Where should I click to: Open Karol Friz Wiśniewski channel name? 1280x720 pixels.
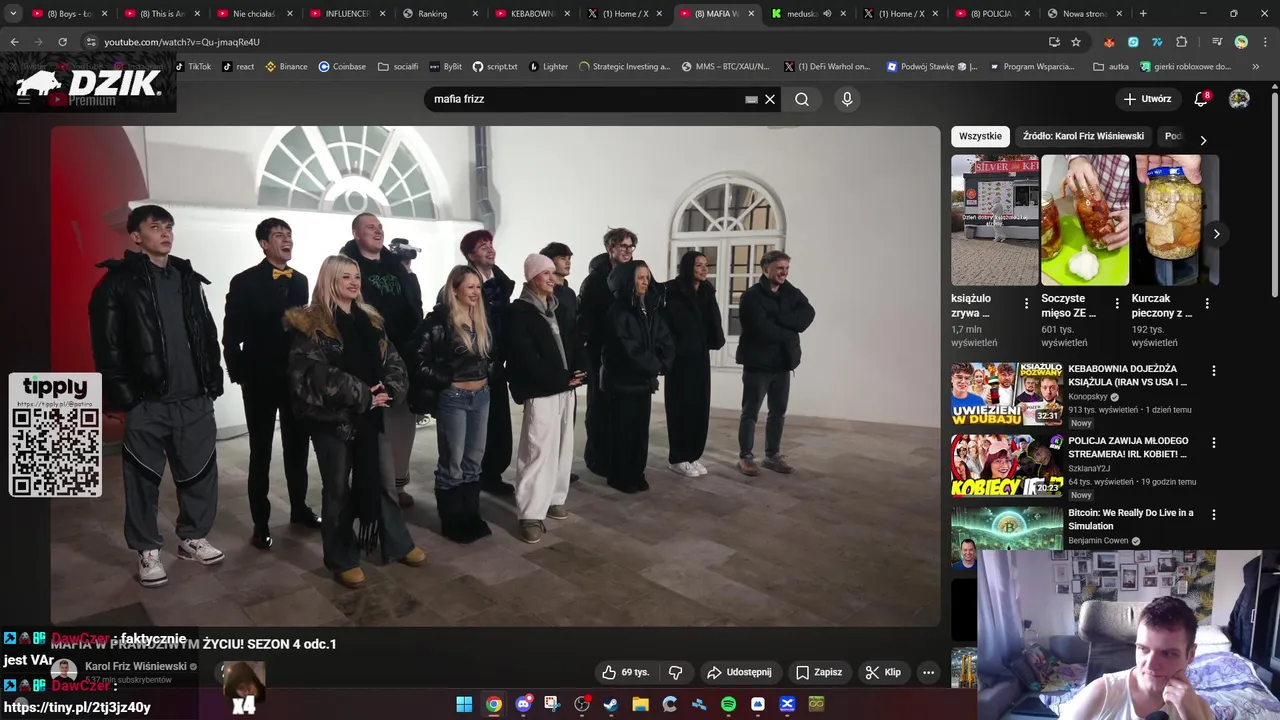pyautogui.click(x=136, y=666)
